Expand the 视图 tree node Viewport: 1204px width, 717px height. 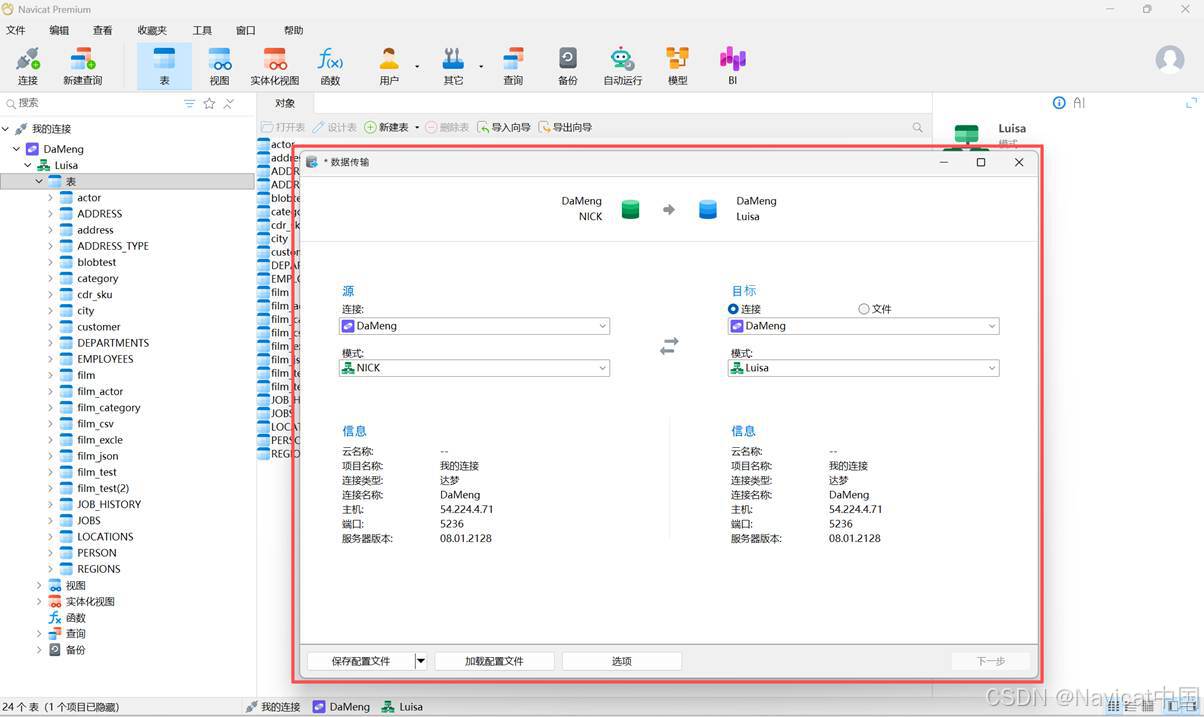[39, 585]
